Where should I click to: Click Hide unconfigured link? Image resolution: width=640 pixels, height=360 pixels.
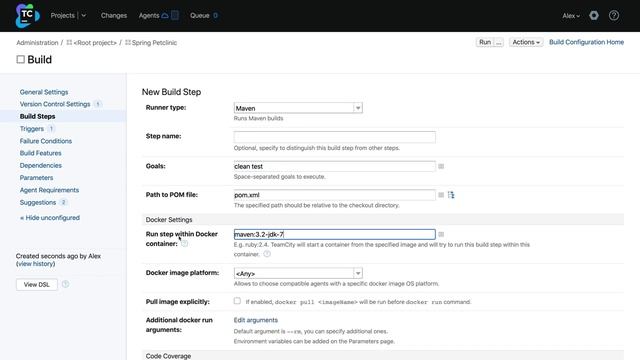tap(50, 218)
